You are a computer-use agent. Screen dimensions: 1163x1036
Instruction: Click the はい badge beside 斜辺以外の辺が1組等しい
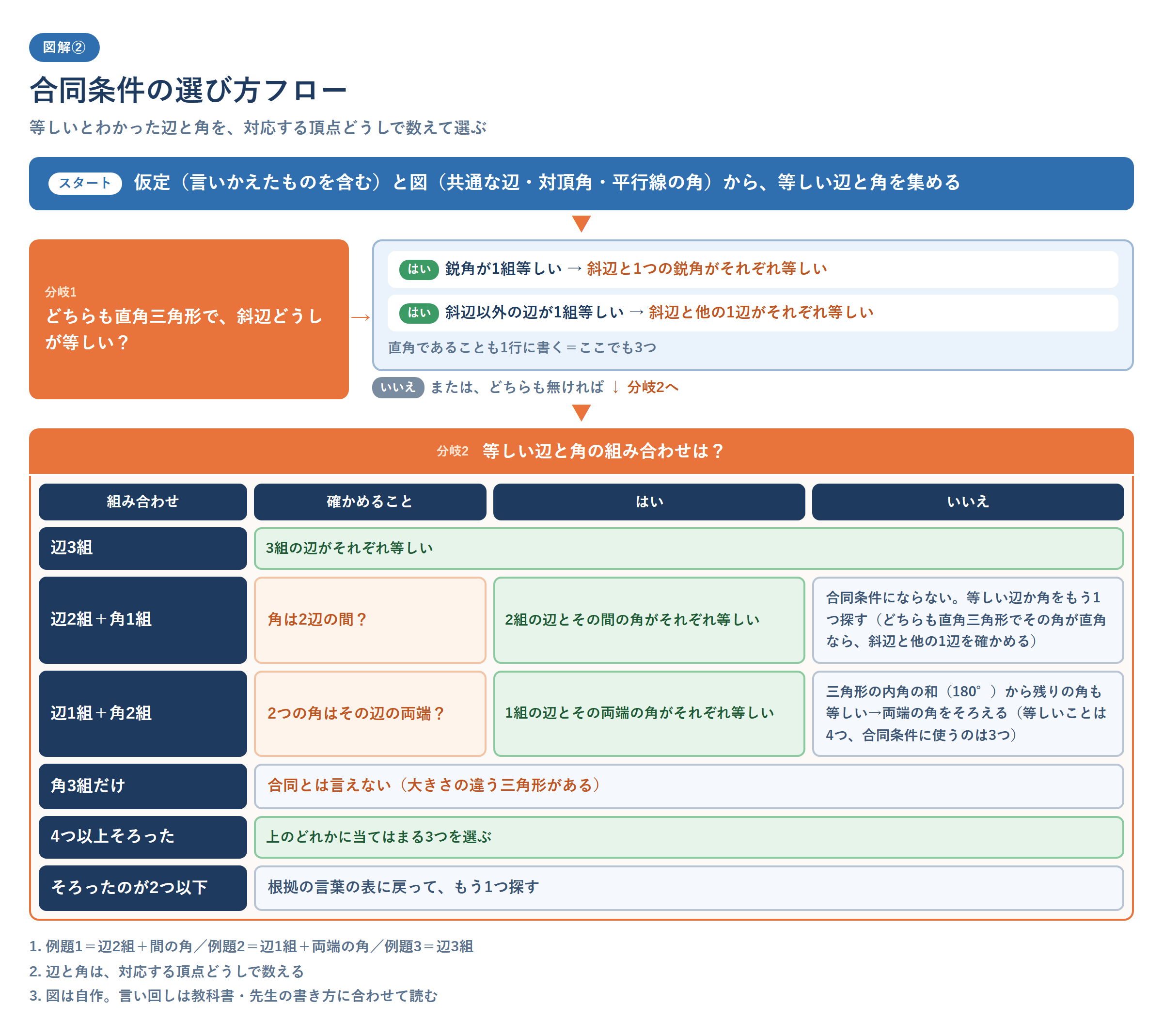[418, 313]
